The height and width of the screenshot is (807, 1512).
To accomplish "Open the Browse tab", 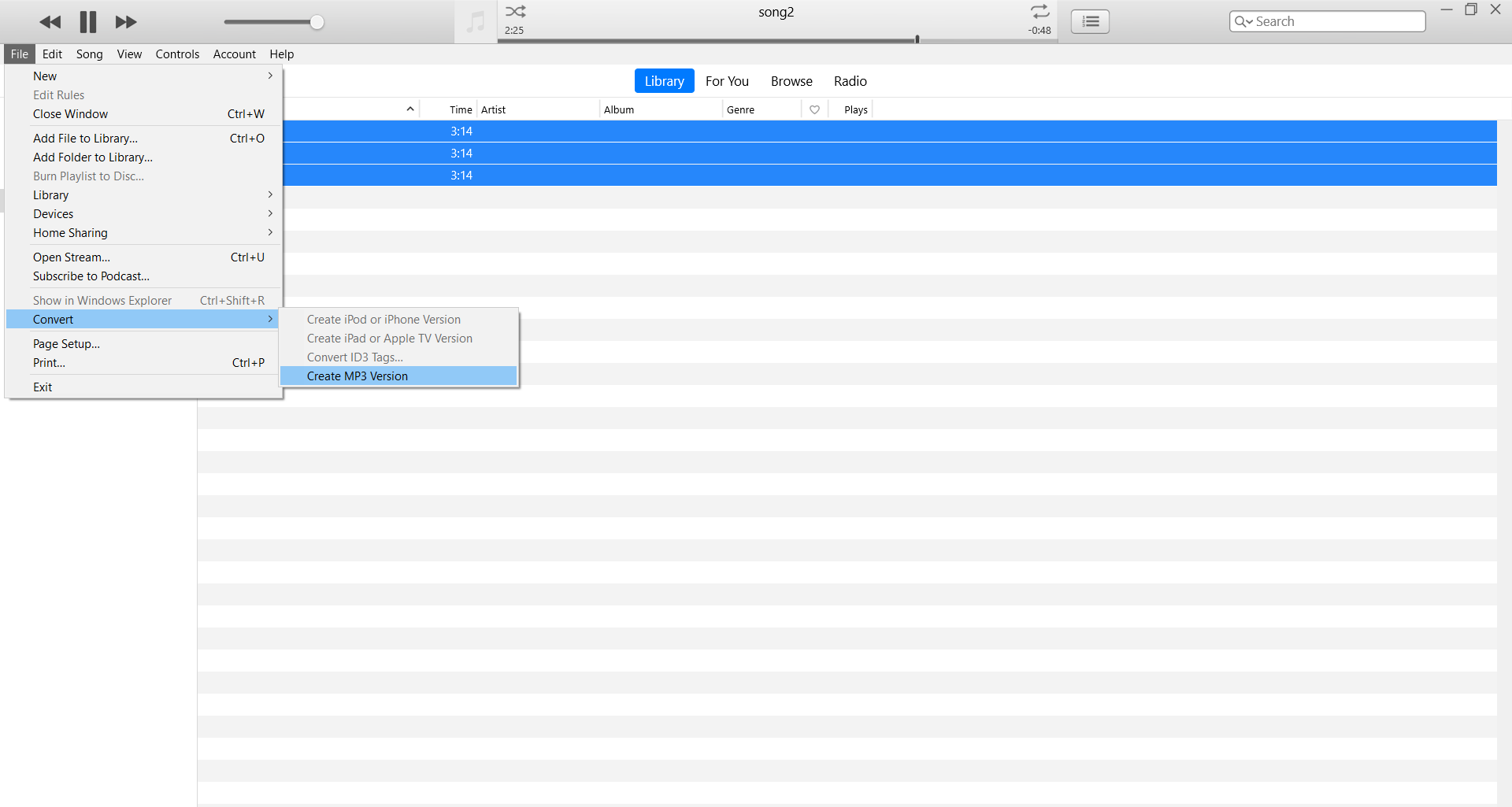I will coord(791,81).
